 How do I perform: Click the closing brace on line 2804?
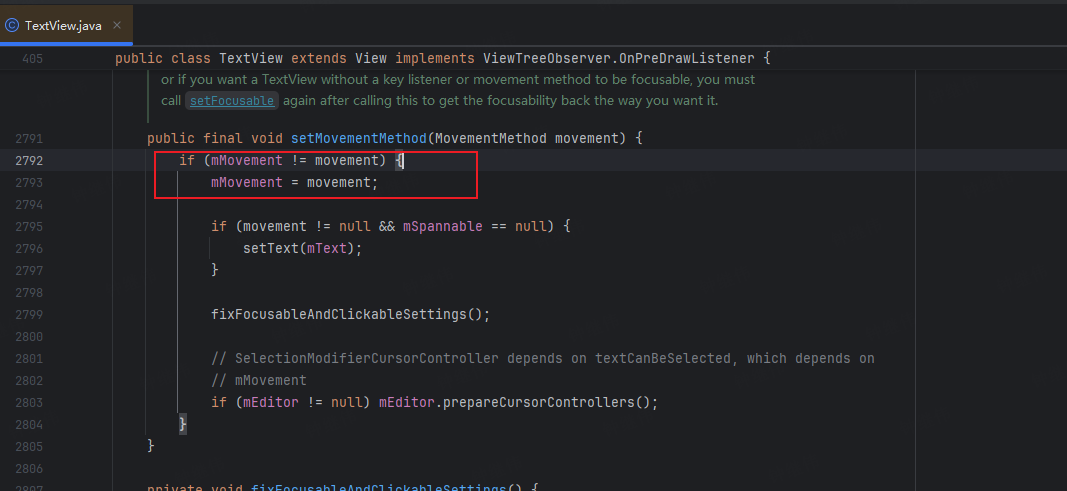pos(182,424)
